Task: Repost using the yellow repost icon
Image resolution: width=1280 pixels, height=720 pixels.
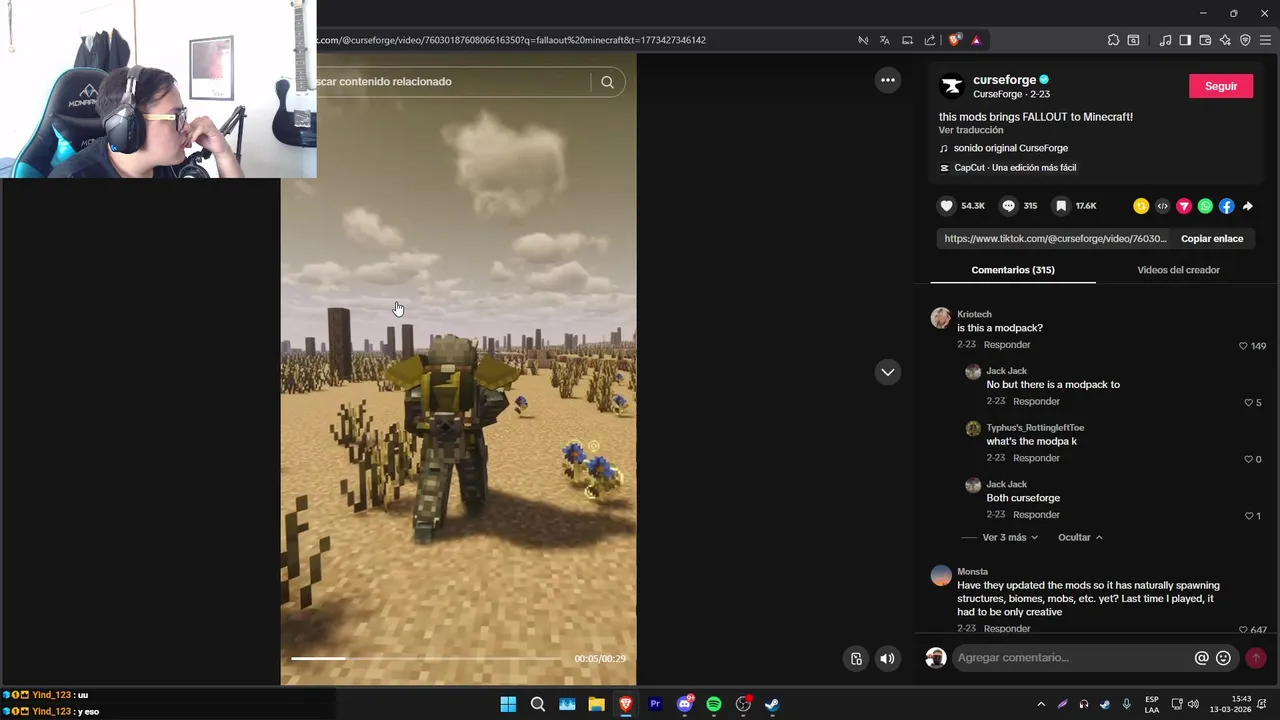Action: (1141, 206)
